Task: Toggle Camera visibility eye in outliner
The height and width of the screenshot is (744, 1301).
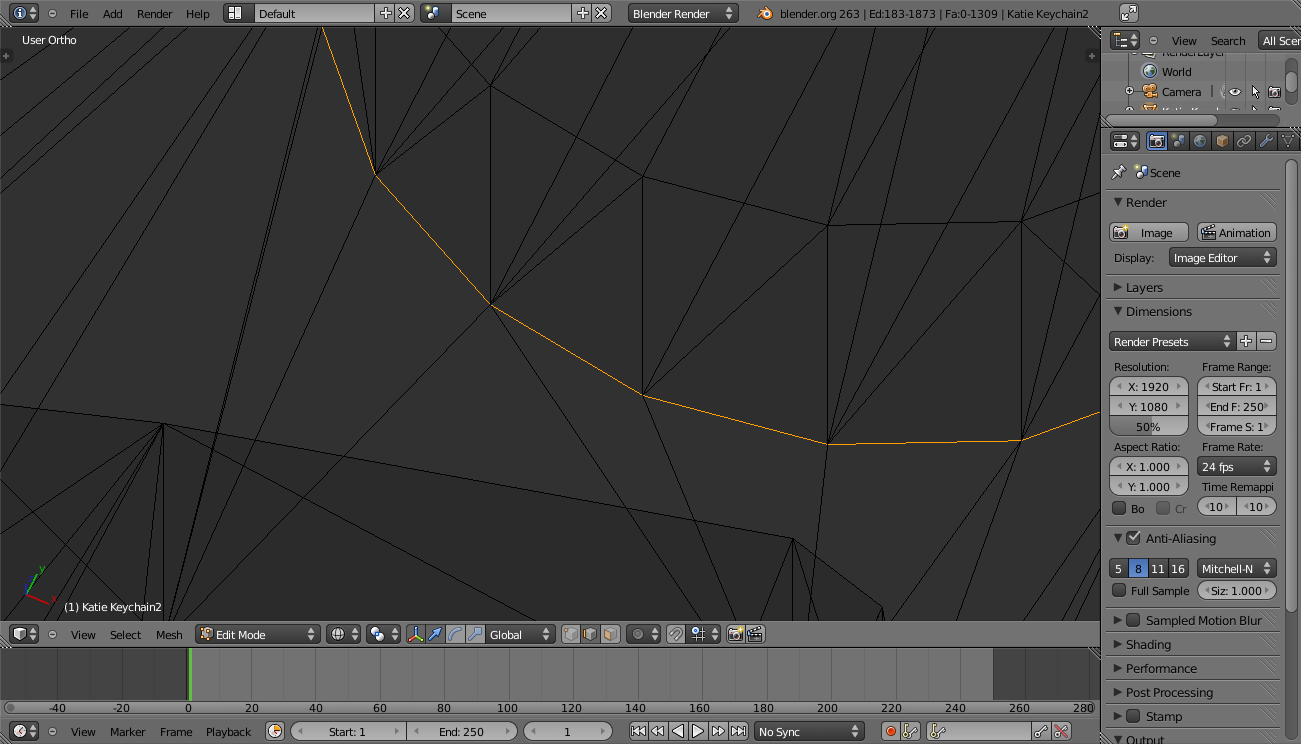Action: click(1235, 92)
